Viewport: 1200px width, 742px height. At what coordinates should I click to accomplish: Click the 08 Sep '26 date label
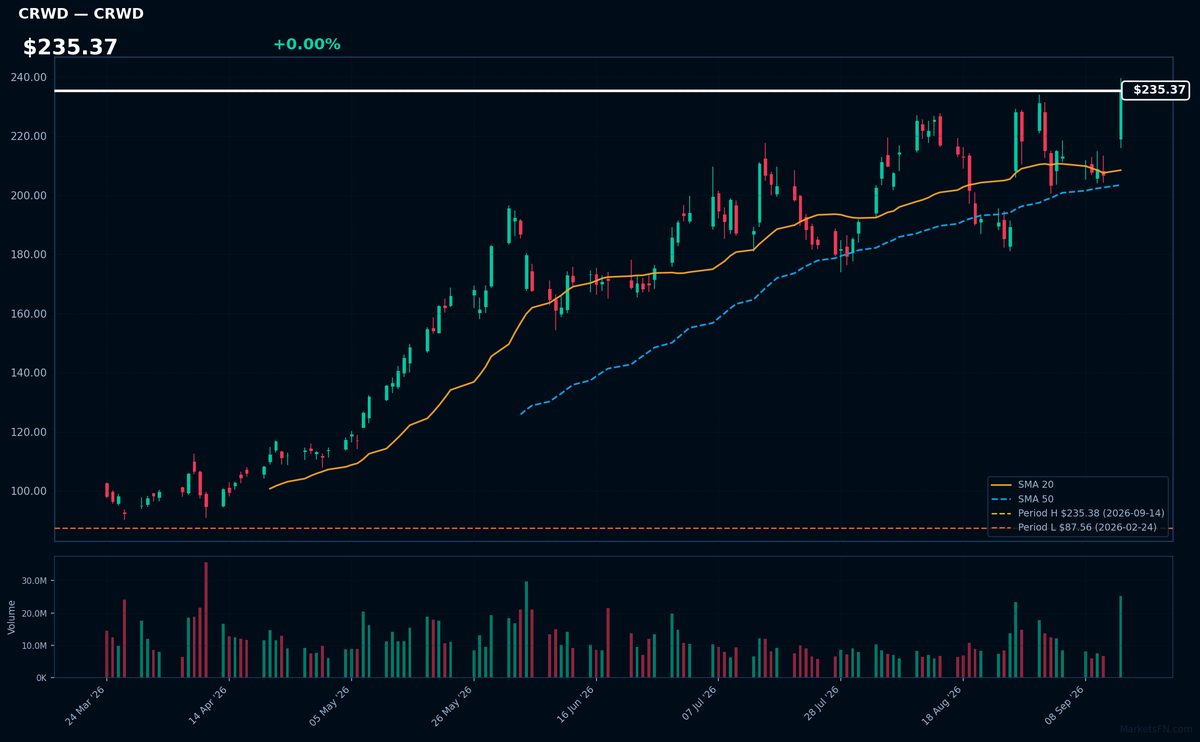(1065, 706)
